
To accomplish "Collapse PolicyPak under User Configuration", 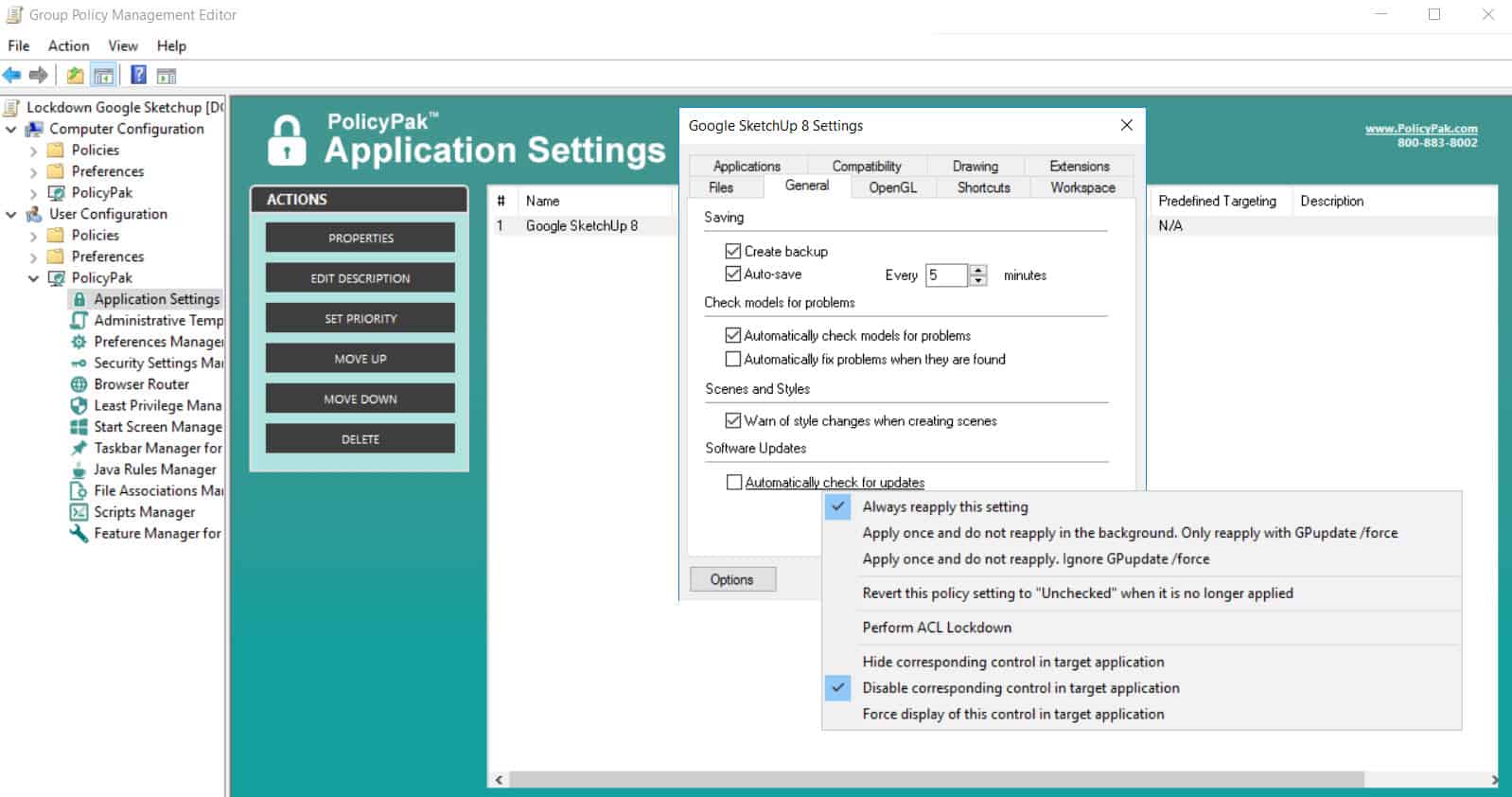I will click(x=34, y=278).
